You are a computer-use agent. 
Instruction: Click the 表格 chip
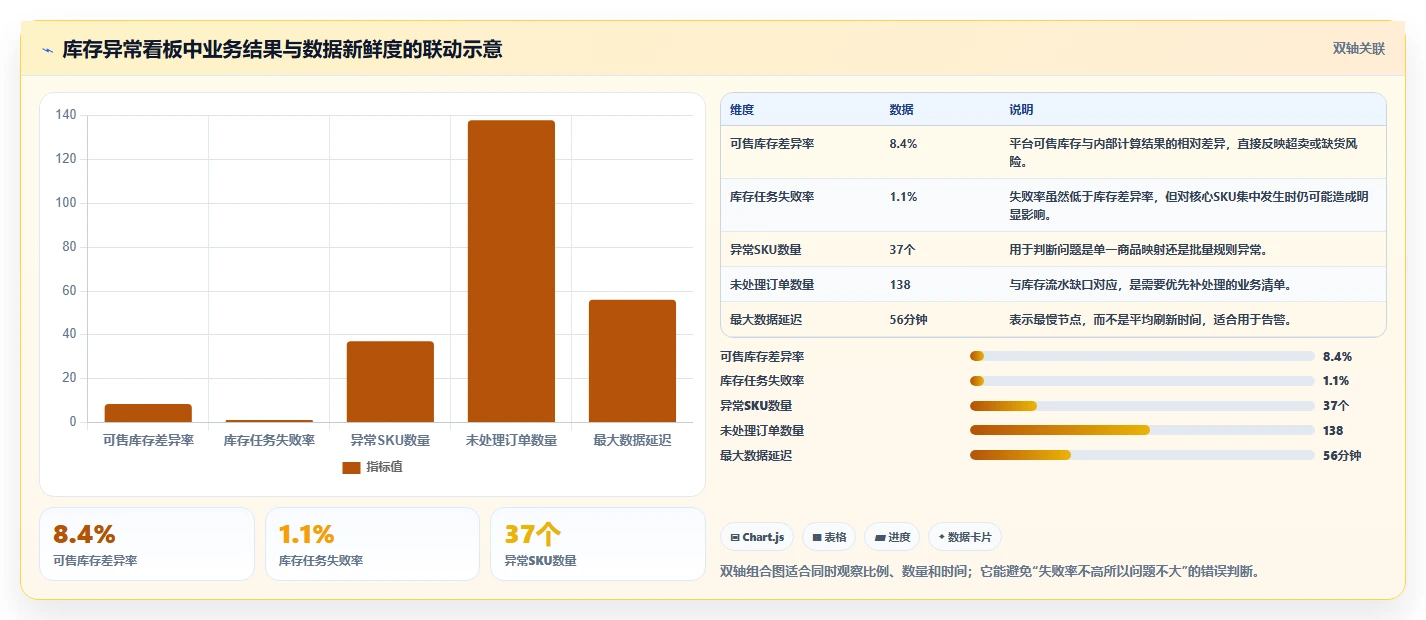pos(829,537)
